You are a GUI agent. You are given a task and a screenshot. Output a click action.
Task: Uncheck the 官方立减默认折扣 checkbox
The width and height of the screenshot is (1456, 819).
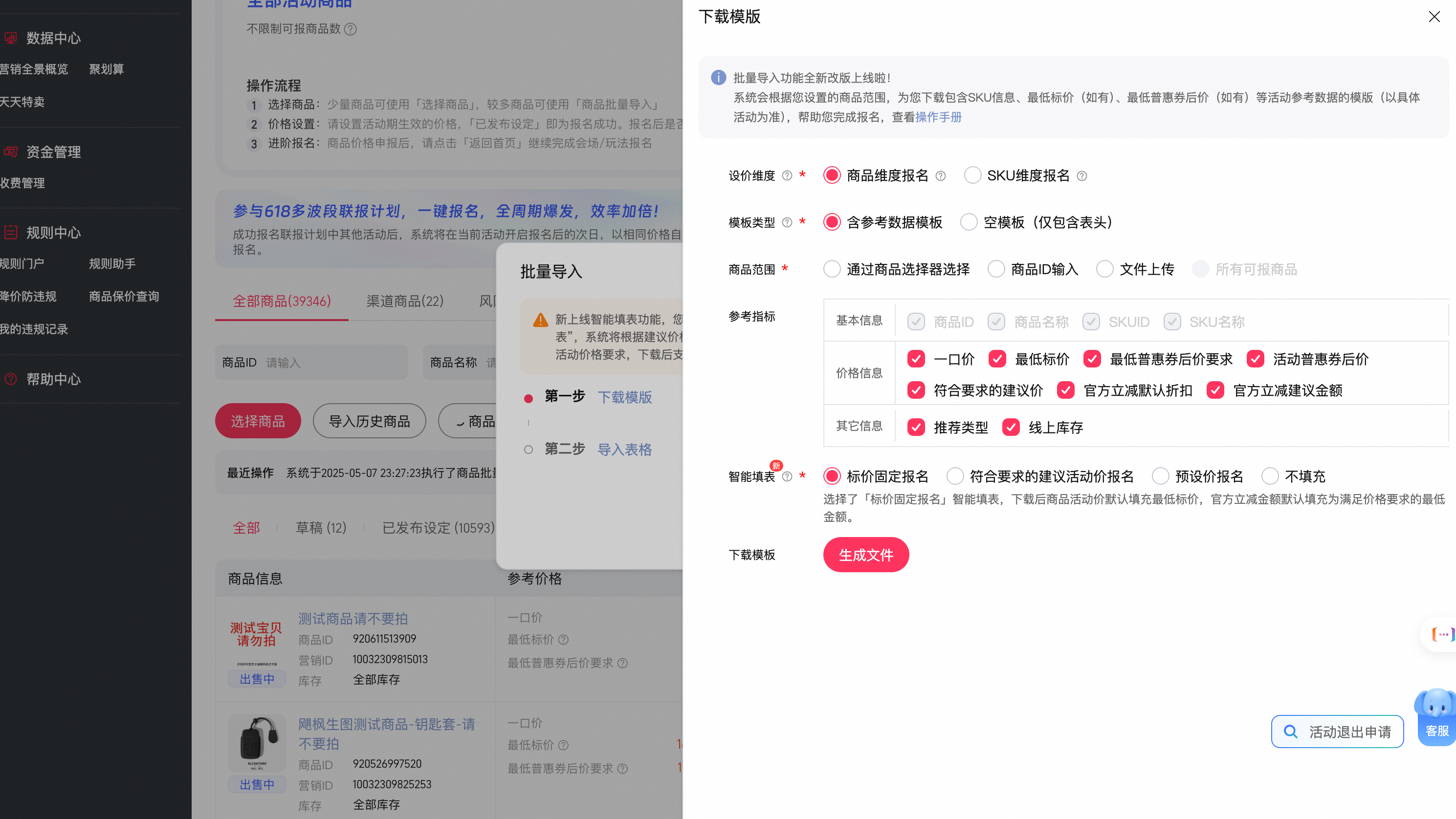(1066, 390)
